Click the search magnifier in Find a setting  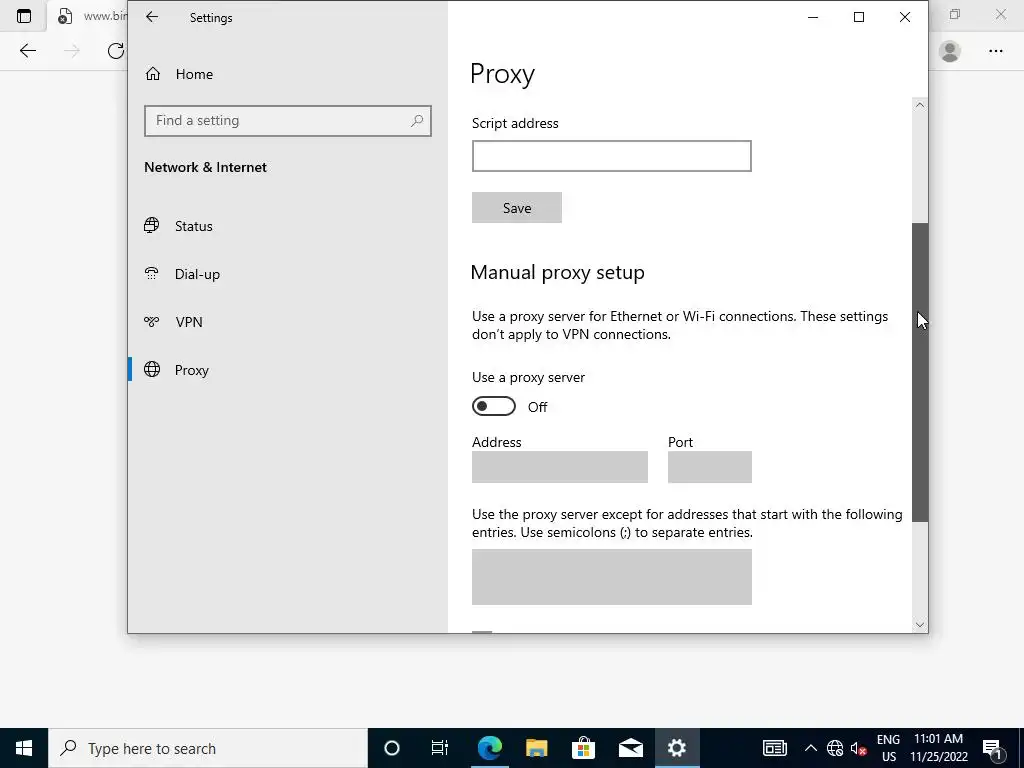(417, 121)
